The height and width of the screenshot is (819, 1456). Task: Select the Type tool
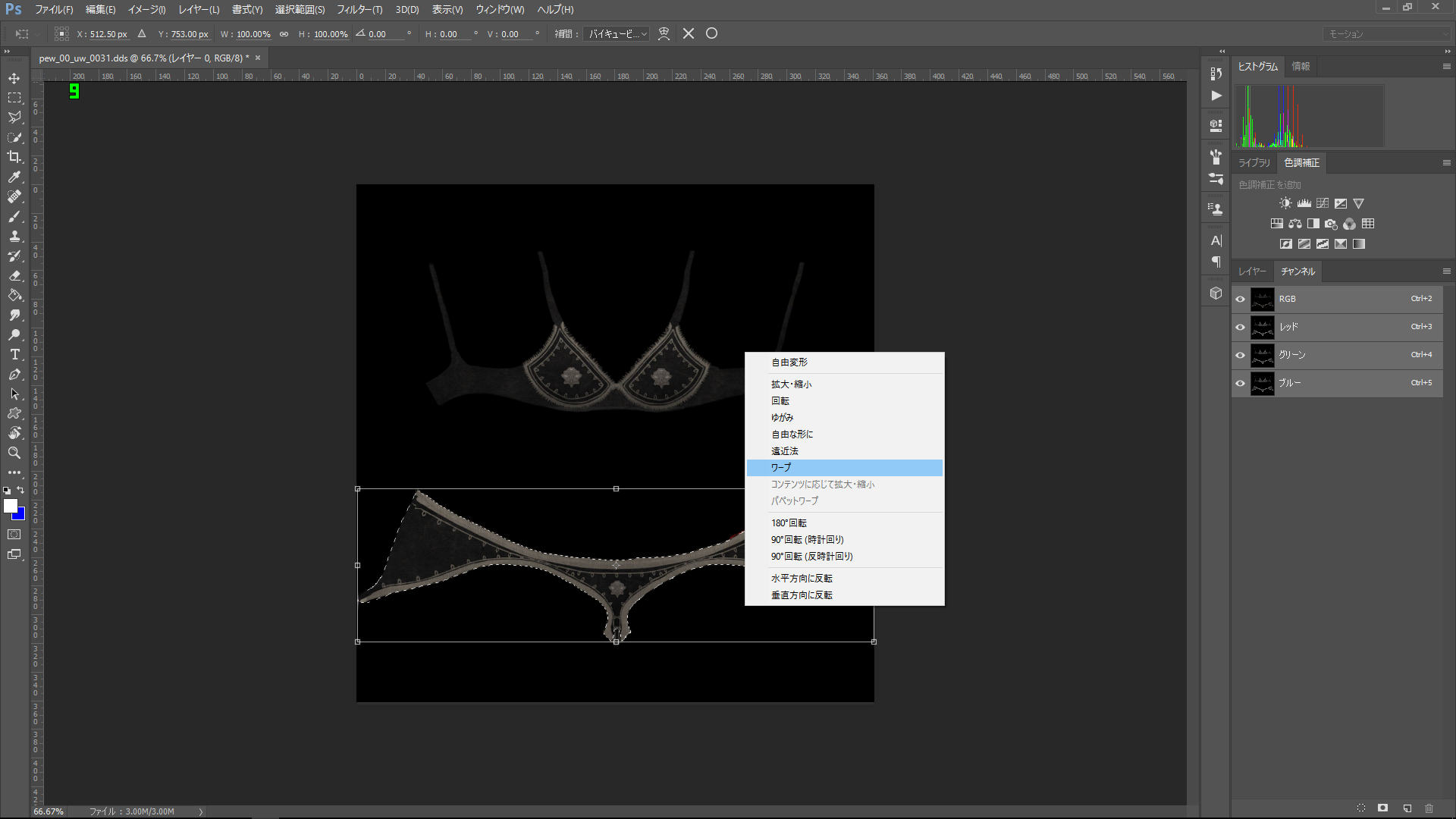tap(14, 354)
